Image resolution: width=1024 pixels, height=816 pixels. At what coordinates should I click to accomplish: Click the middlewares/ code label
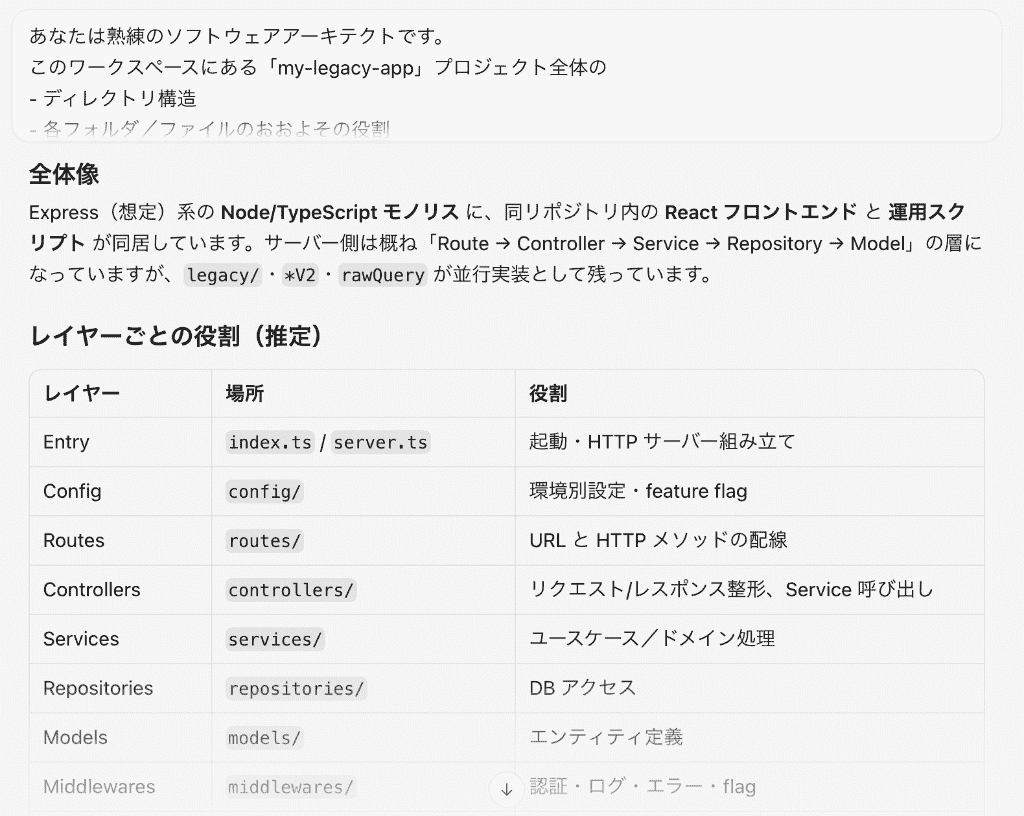point(291,787)
